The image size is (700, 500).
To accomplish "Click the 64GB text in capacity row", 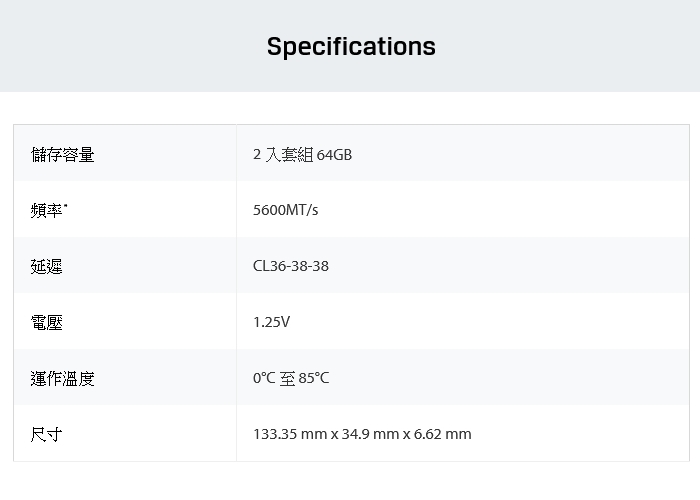I will tap(334, 155).
